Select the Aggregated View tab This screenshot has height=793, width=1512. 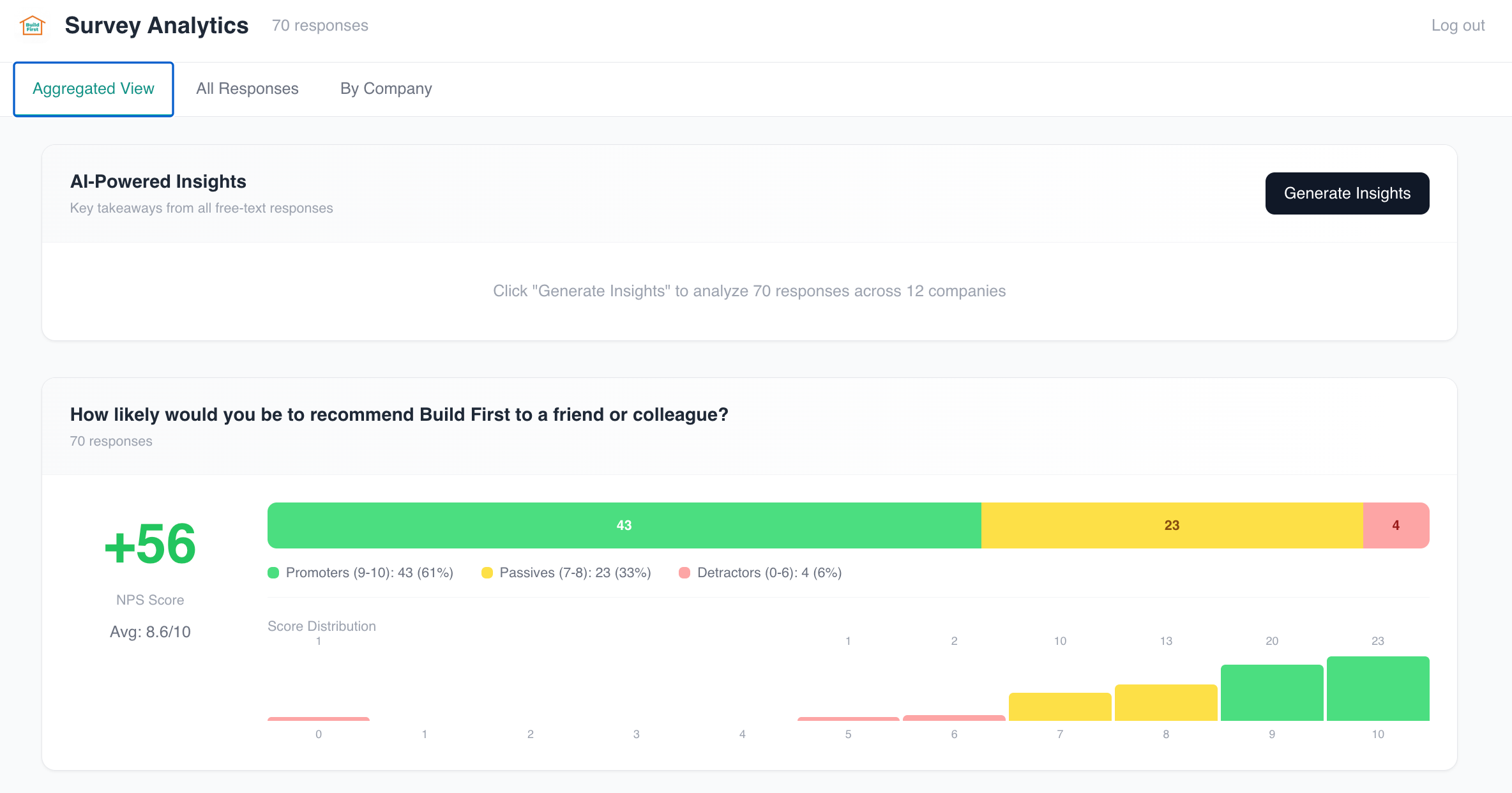(93, 89)
